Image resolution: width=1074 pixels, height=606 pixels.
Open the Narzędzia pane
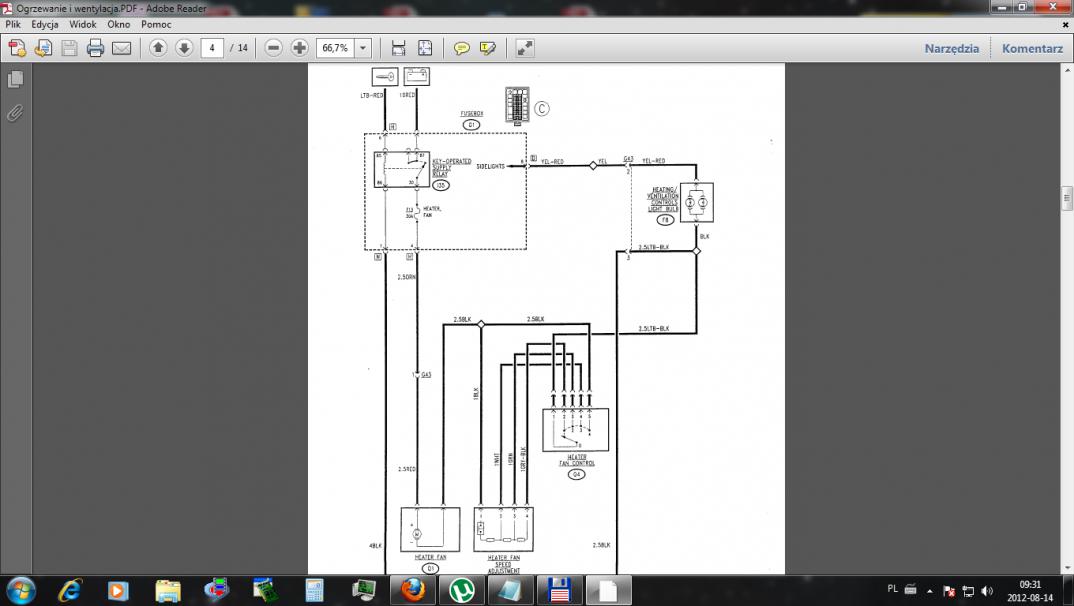951,48
